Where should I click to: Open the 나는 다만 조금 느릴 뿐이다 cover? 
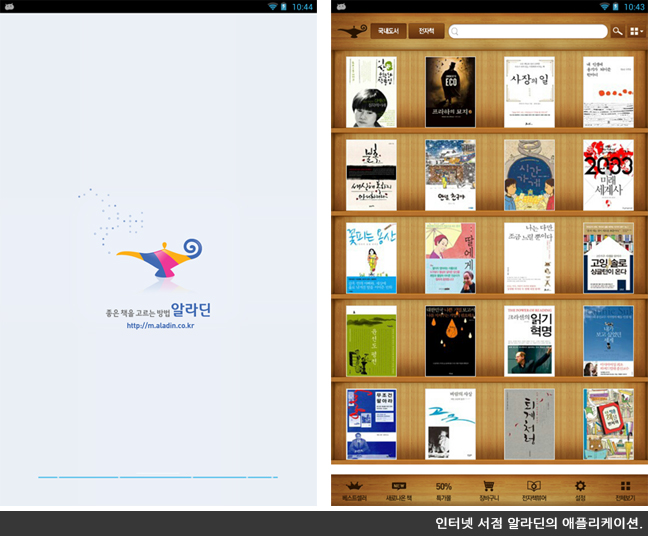pos(529,258)
